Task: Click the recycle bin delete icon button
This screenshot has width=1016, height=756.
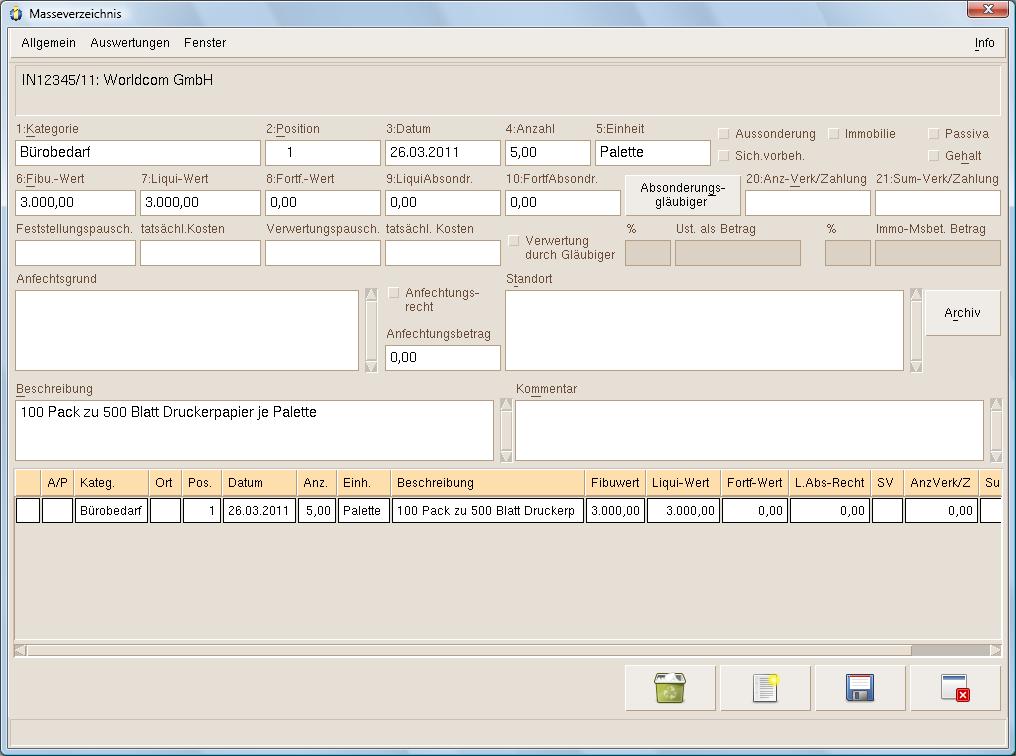Action: pyautogui.click(x=670, y=688)
